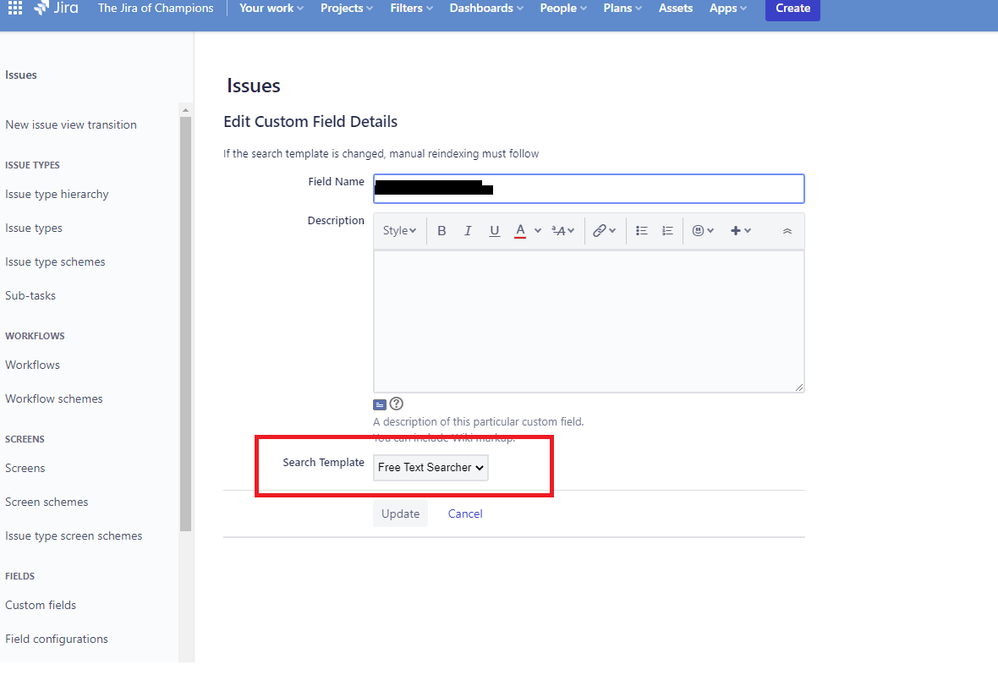The image size is (998, 687).
Task: Open Issue type hierarchy page
Action: coord(57,194)
